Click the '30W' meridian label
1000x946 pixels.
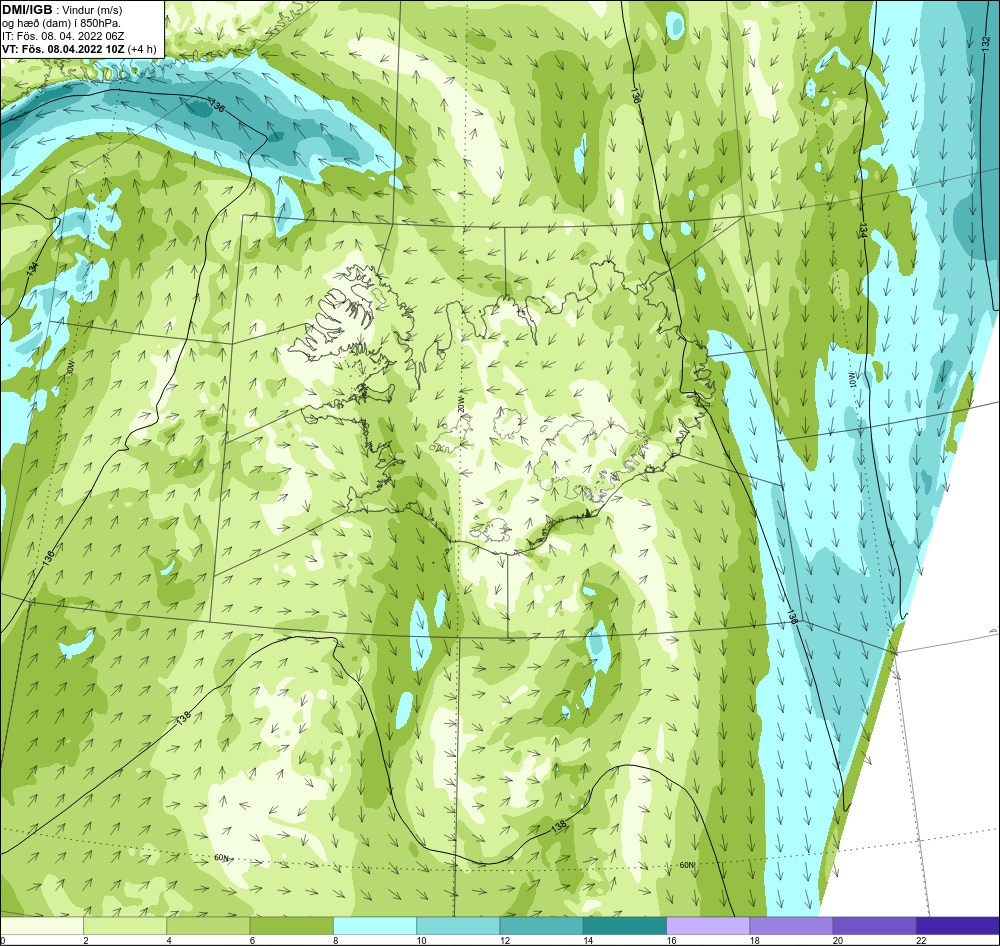click(x=71, y=367)
